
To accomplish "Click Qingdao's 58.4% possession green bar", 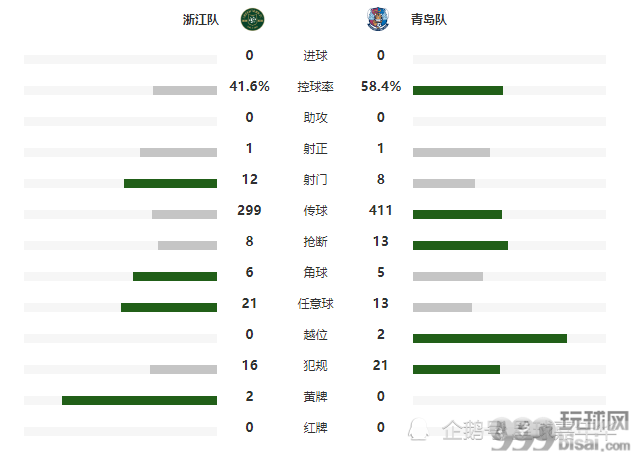I will tap(458, 91).
